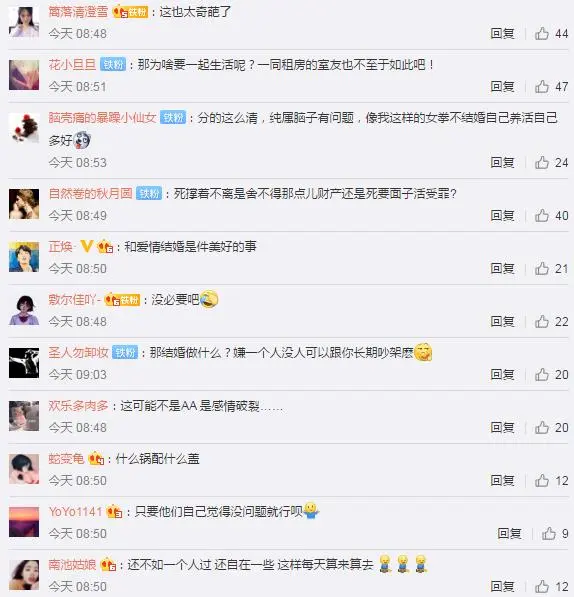The image size is (574, 597).
Task: Click thumbs-up on 这也太奇葩了 comment
Action: (x=542, y=34)
